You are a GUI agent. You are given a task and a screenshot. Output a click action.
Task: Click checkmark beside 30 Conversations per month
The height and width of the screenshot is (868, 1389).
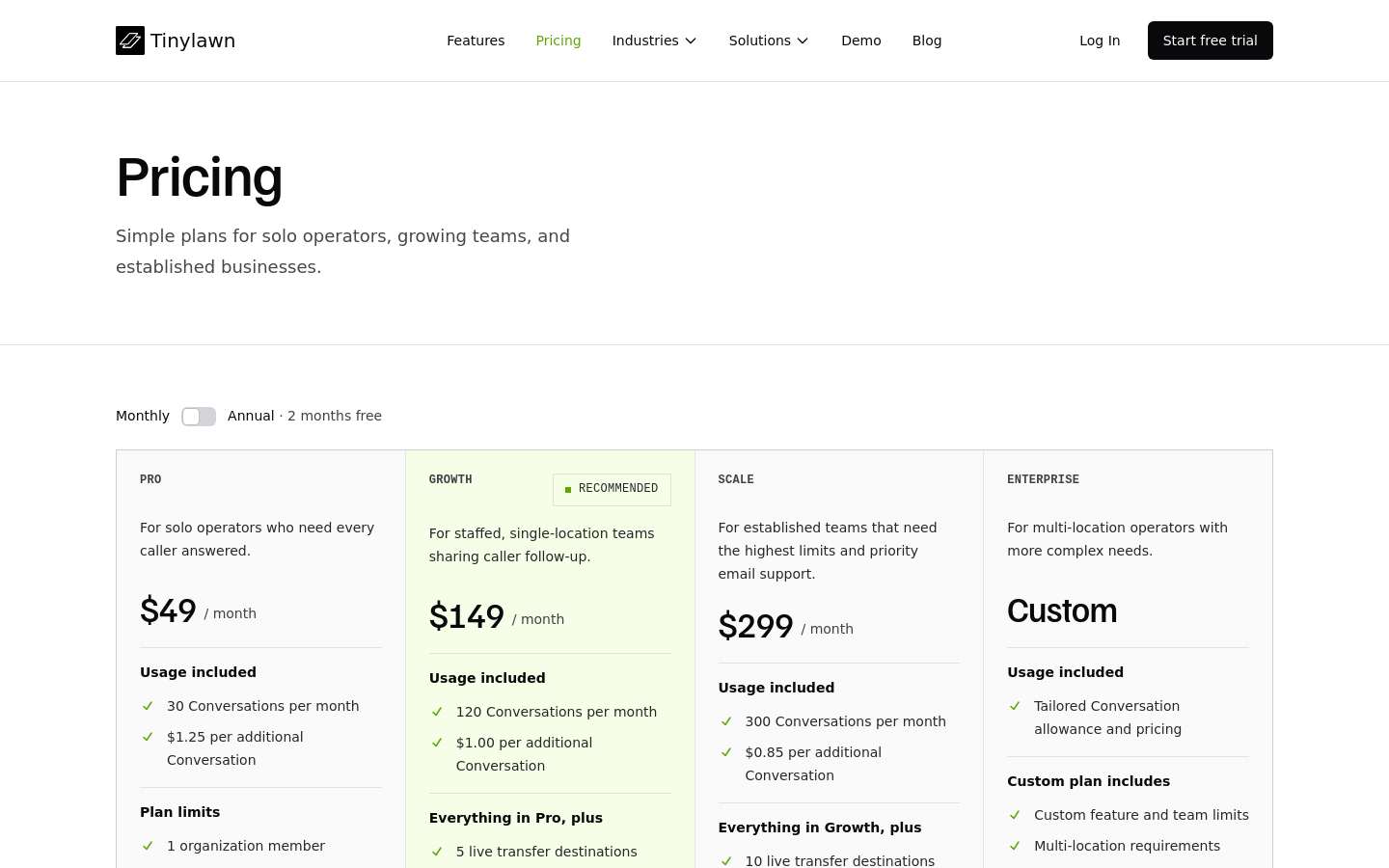(x=148, y=706)
